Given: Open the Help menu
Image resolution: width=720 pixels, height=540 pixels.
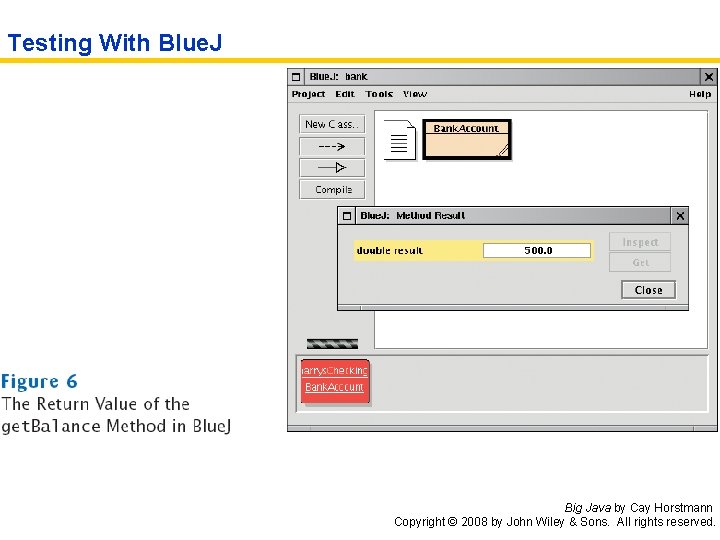Looking at the screenshot, I should click(700, 94).
